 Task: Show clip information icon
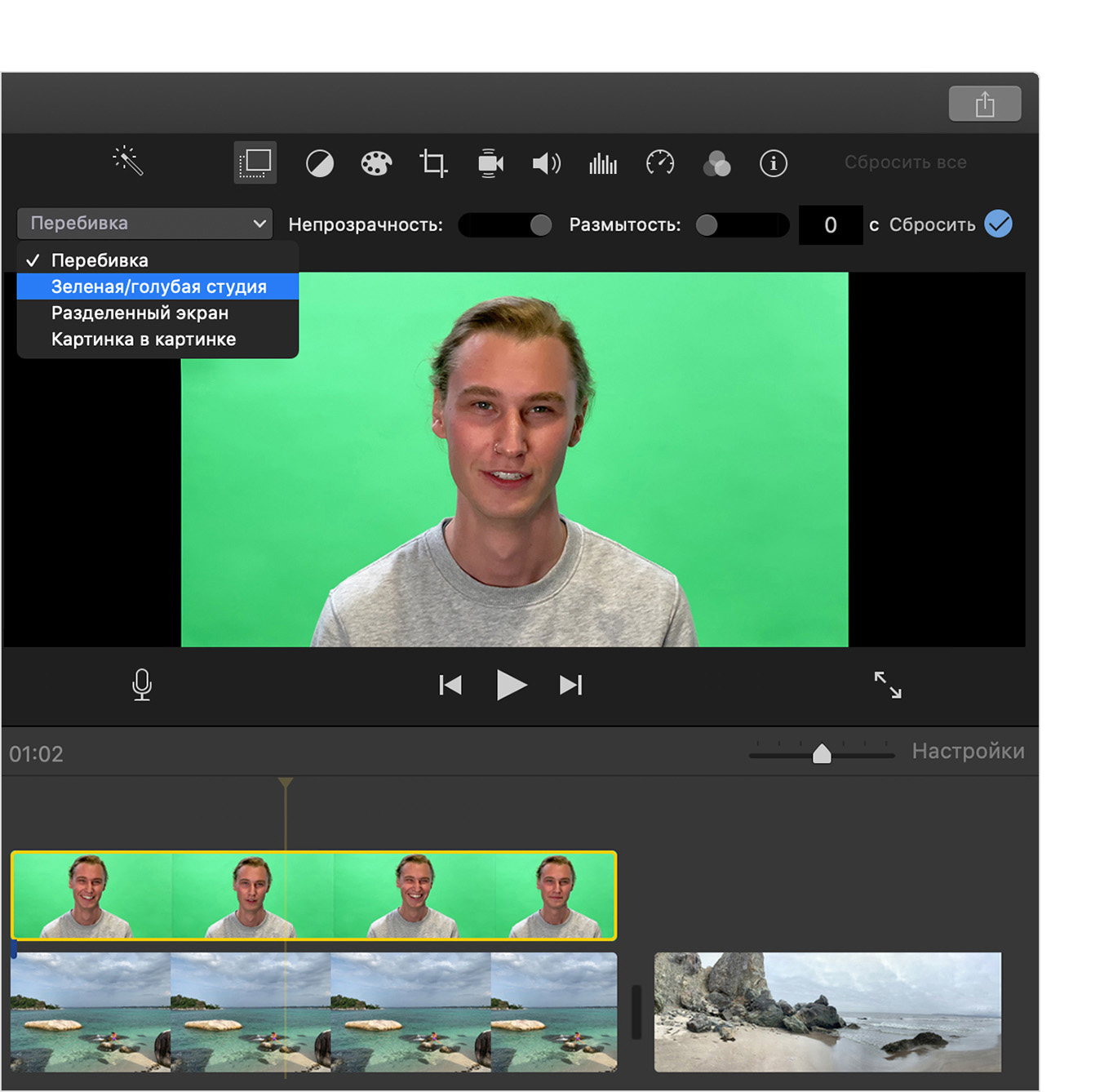pos(773,163)
